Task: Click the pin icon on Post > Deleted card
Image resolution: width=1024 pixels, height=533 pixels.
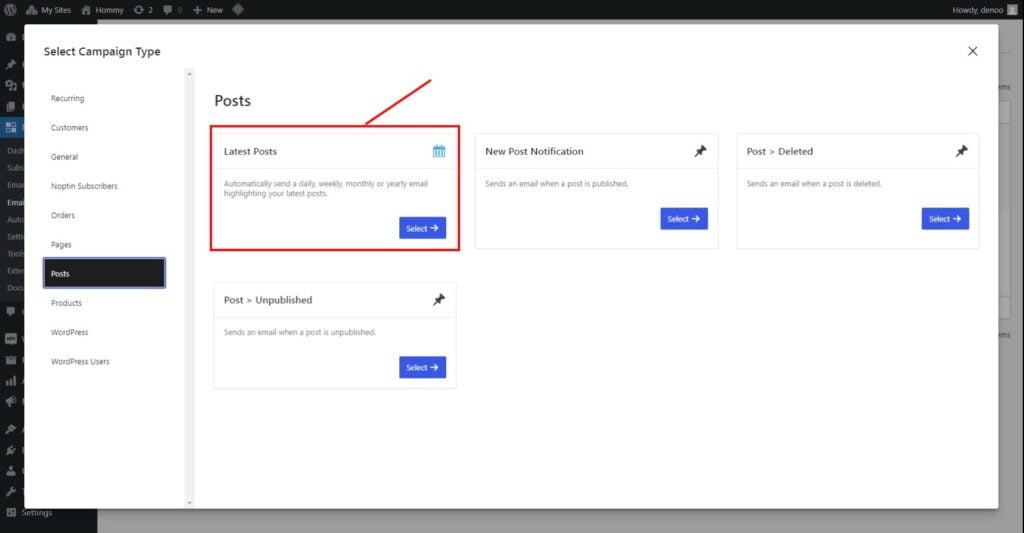Action: [961, 151]
